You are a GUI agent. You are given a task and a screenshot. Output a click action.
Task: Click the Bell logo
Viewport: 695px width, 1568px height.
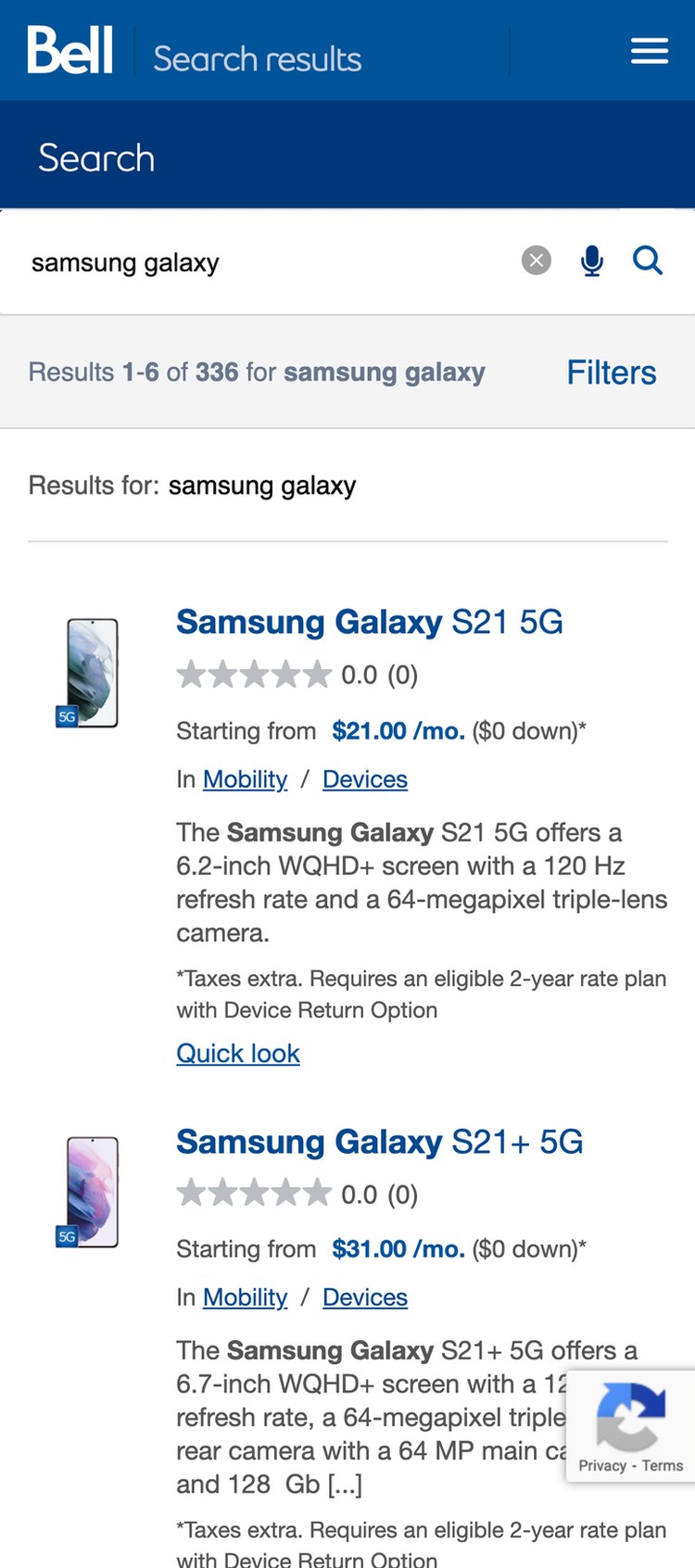coord(70,50)
